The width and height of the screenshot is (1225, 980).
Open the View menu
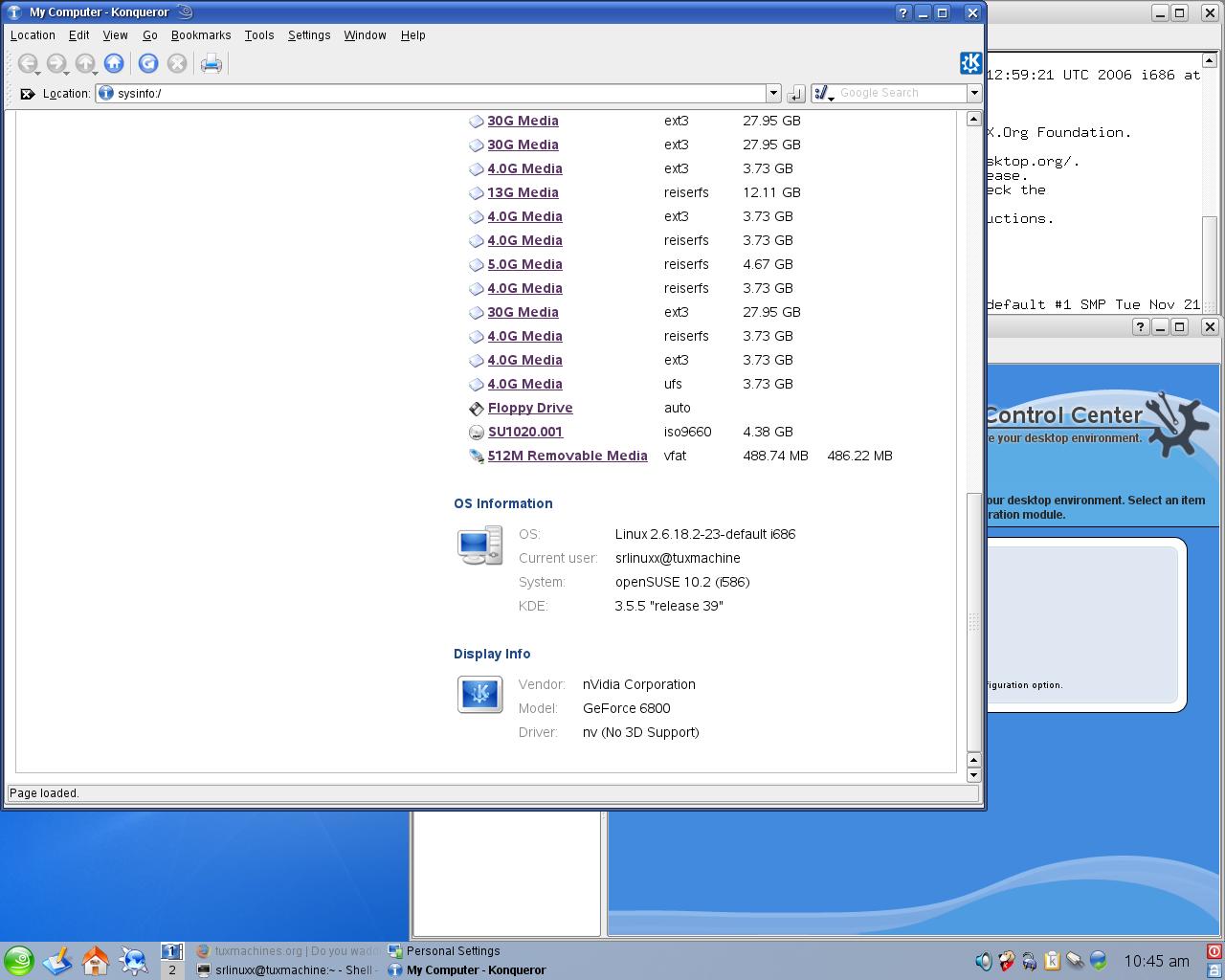click(116, 35)
